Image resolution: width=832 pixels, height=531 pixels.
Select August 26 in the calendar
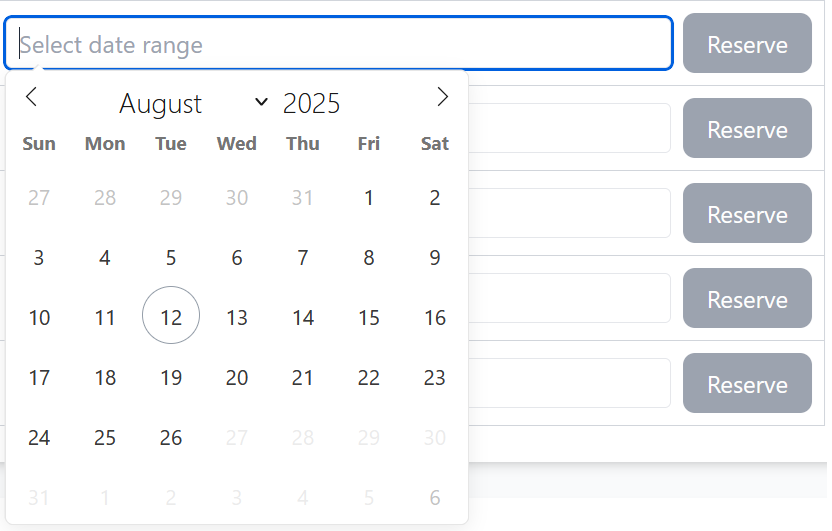(x=171, y=438)
